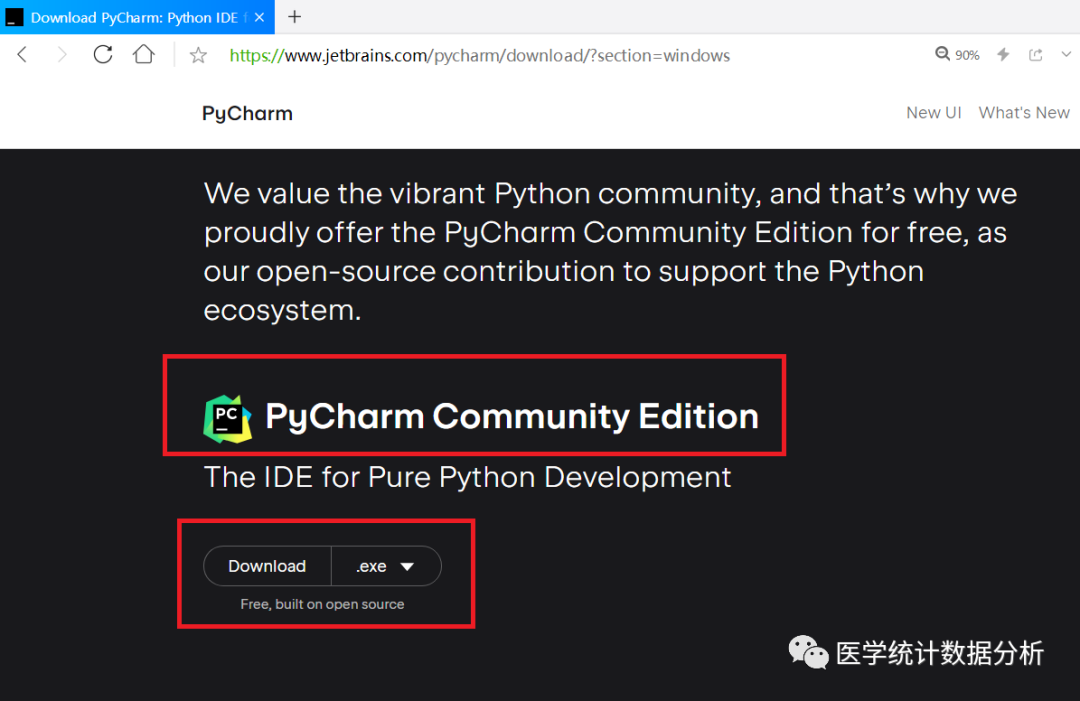The width and height of the screenshot is (1080, 701).
Task: Click the browser forward arrow
Action: click(62, 55)
